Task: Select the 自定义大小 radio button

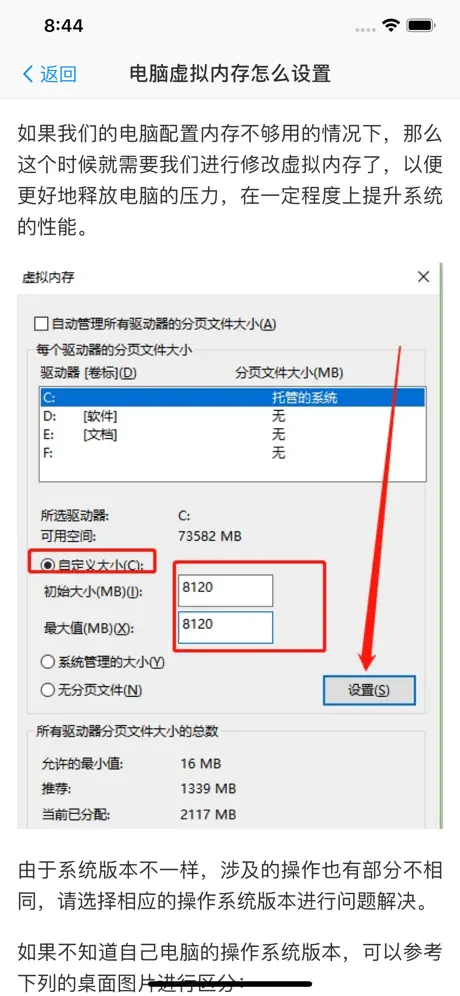Action: (47, 564)
